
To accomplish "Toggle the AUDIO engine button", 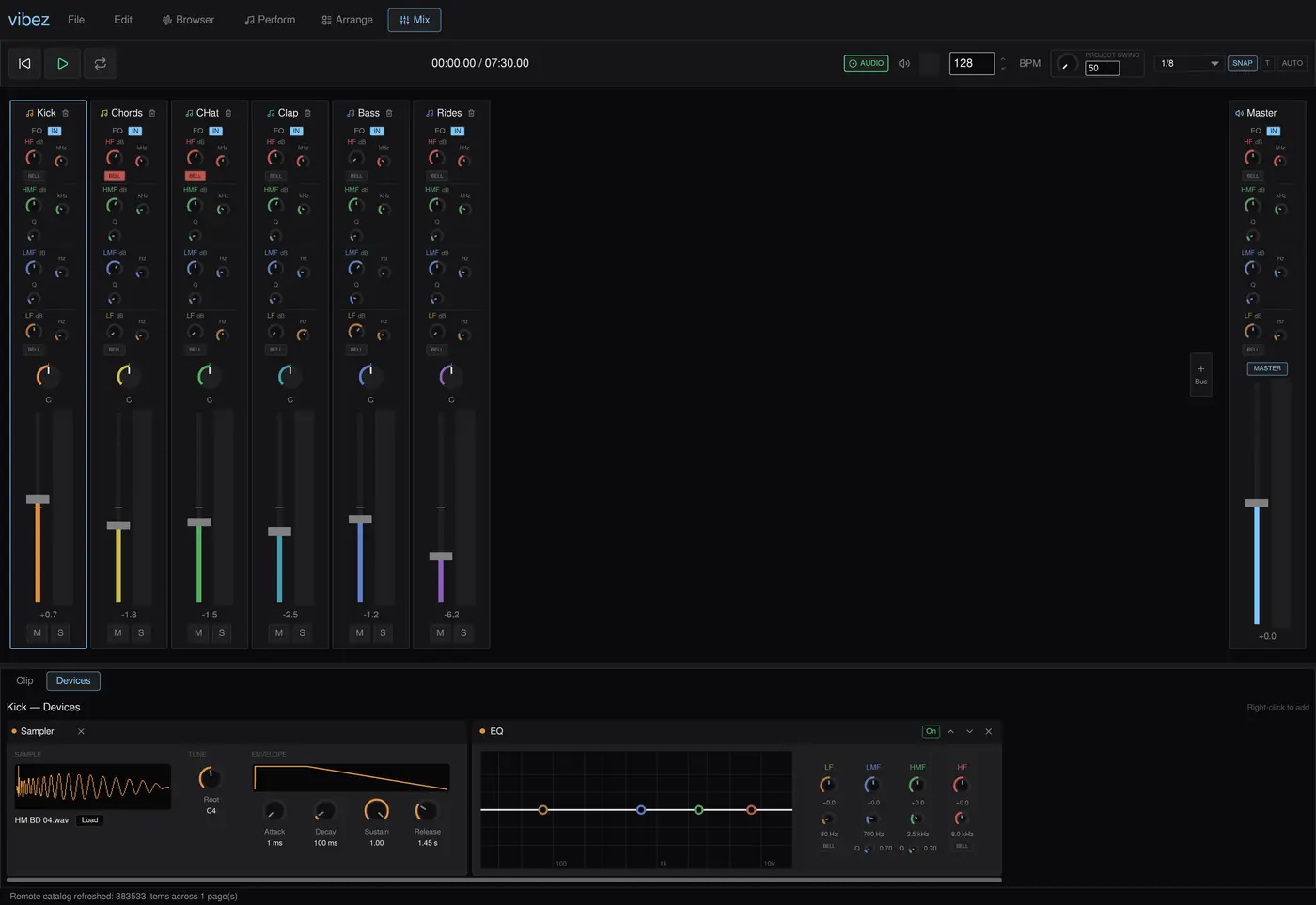I will point(866,63).
